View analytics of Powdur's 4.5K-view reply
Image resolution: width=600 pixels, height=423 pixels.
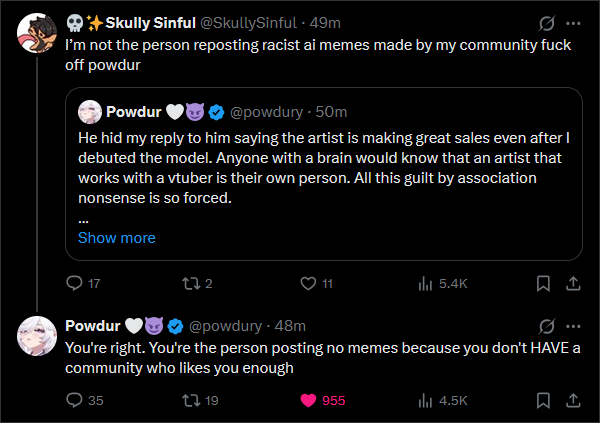point(443,400)
